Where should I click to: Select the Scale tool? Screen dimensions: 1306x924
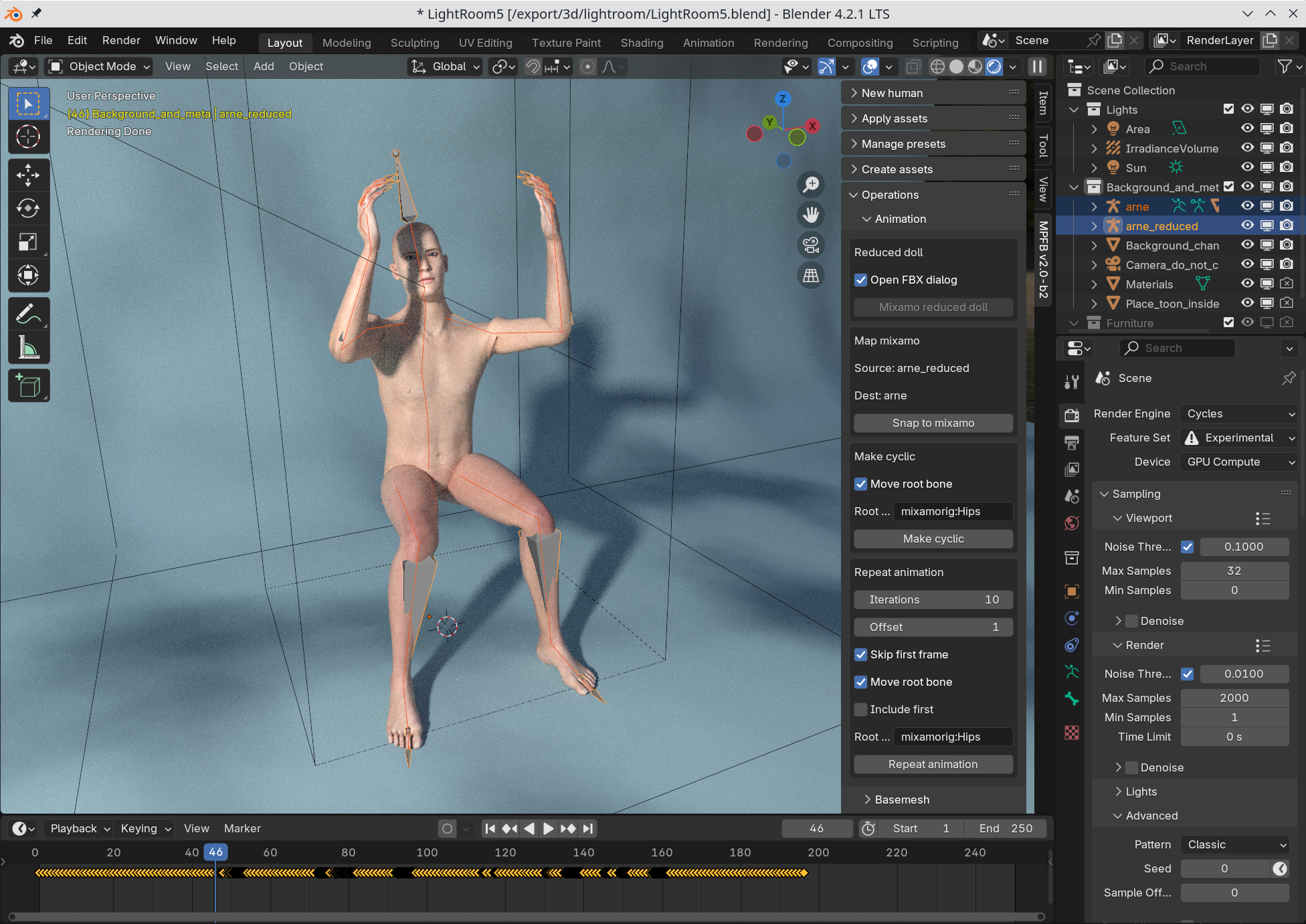click(x=28, y=242)
